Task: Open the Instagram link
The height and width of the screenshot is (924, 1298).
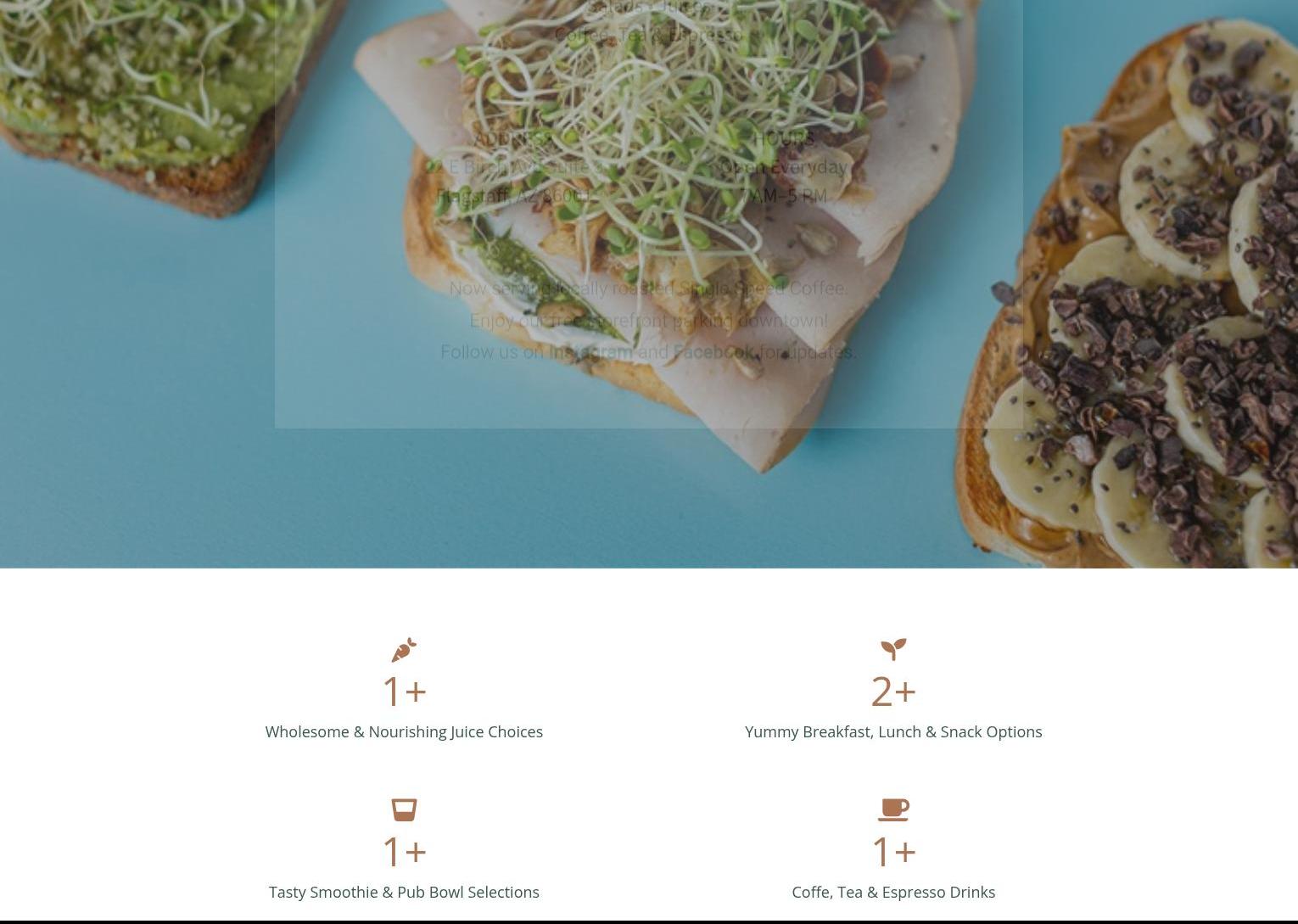Action: (590, 352)
